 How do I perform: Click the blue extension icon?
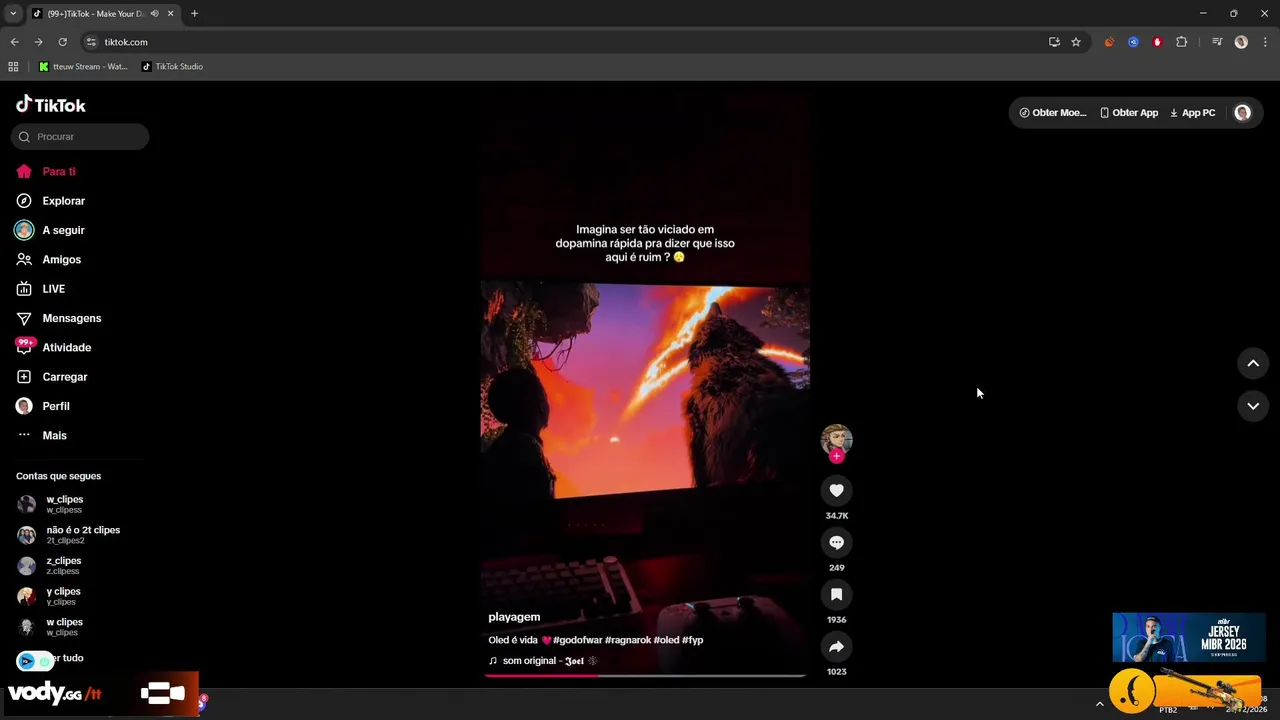(1133, 42)
